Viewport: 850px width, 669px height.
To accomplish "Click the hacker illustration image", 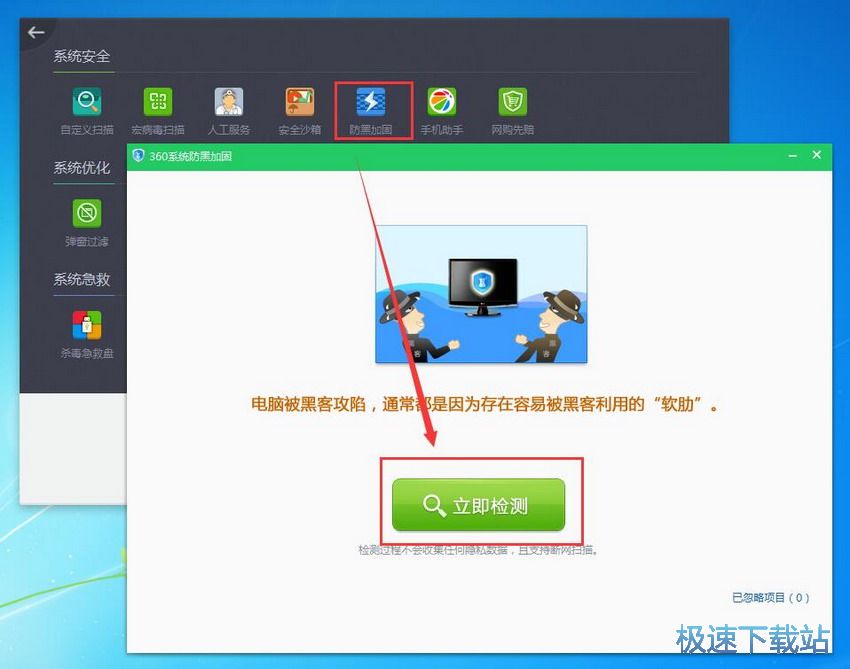I will (481, 294).
